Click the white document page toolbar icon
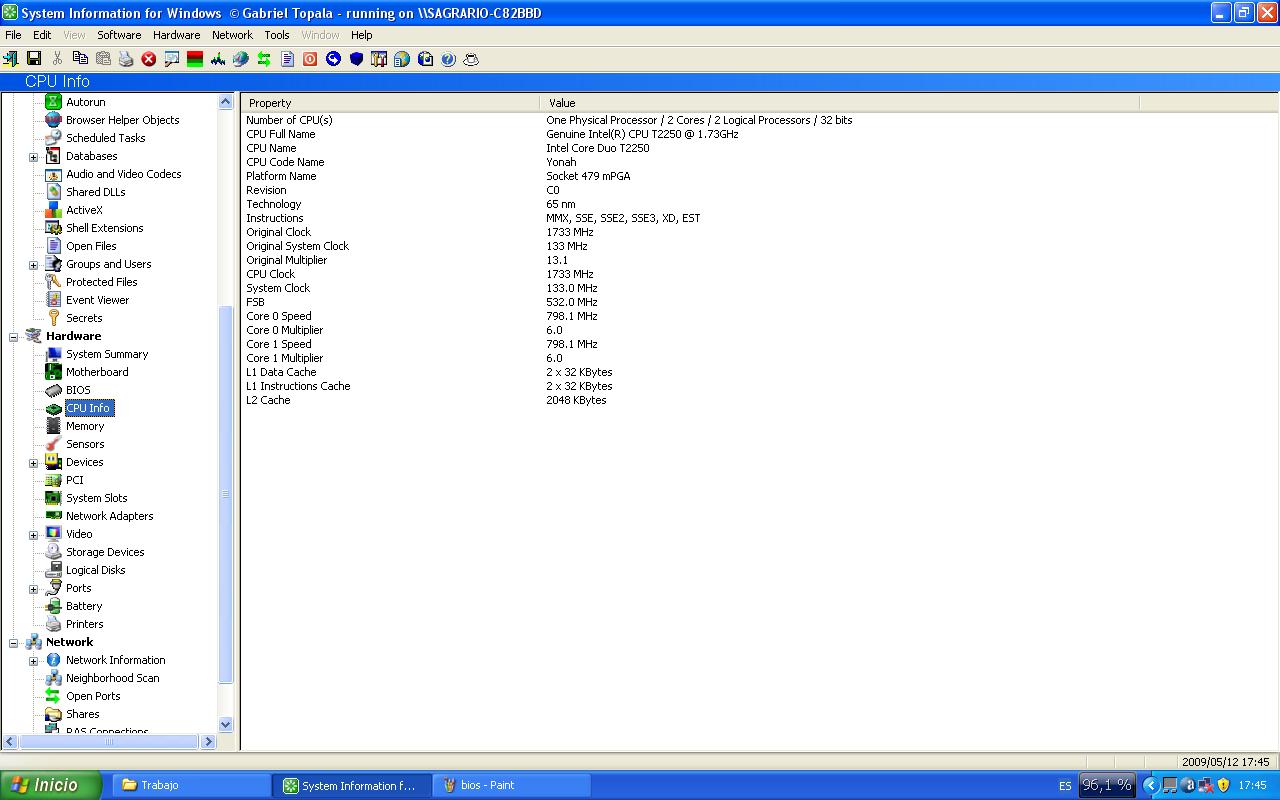The image size is (1280, 800). (287, 59)
